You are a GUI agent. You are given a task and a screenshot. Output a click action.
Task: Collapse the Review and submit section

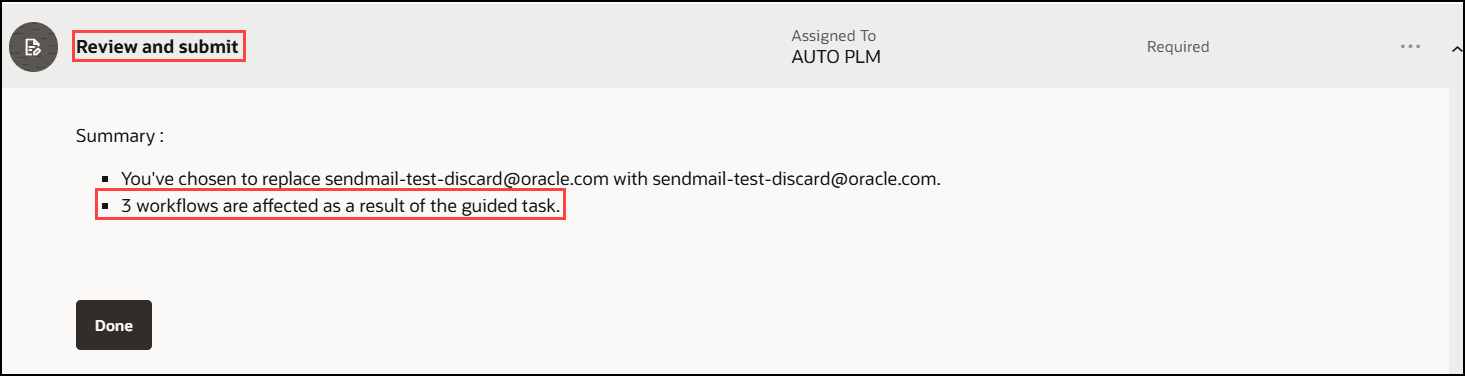[1454, 47]
